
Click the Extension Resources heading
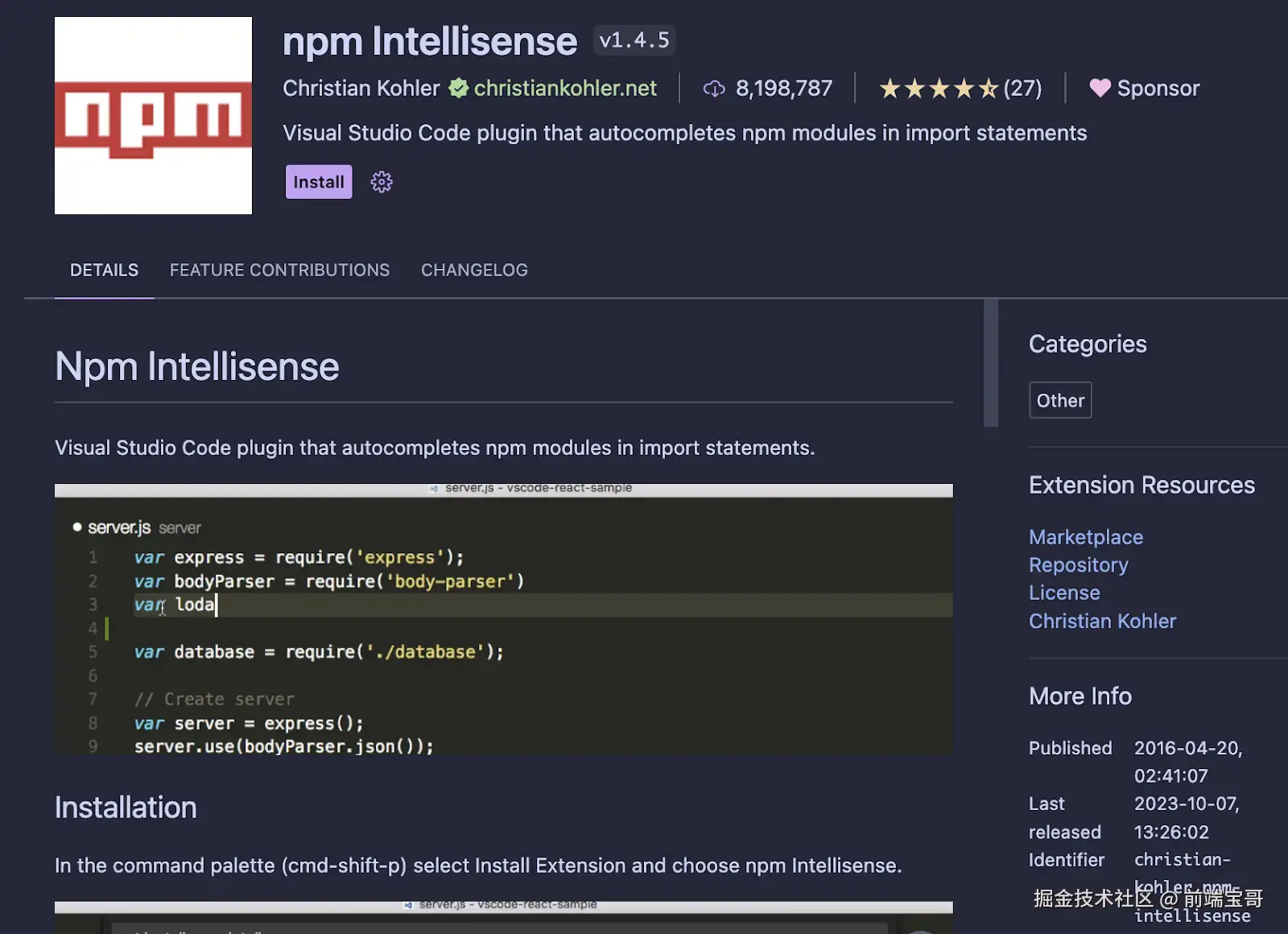1141,485
